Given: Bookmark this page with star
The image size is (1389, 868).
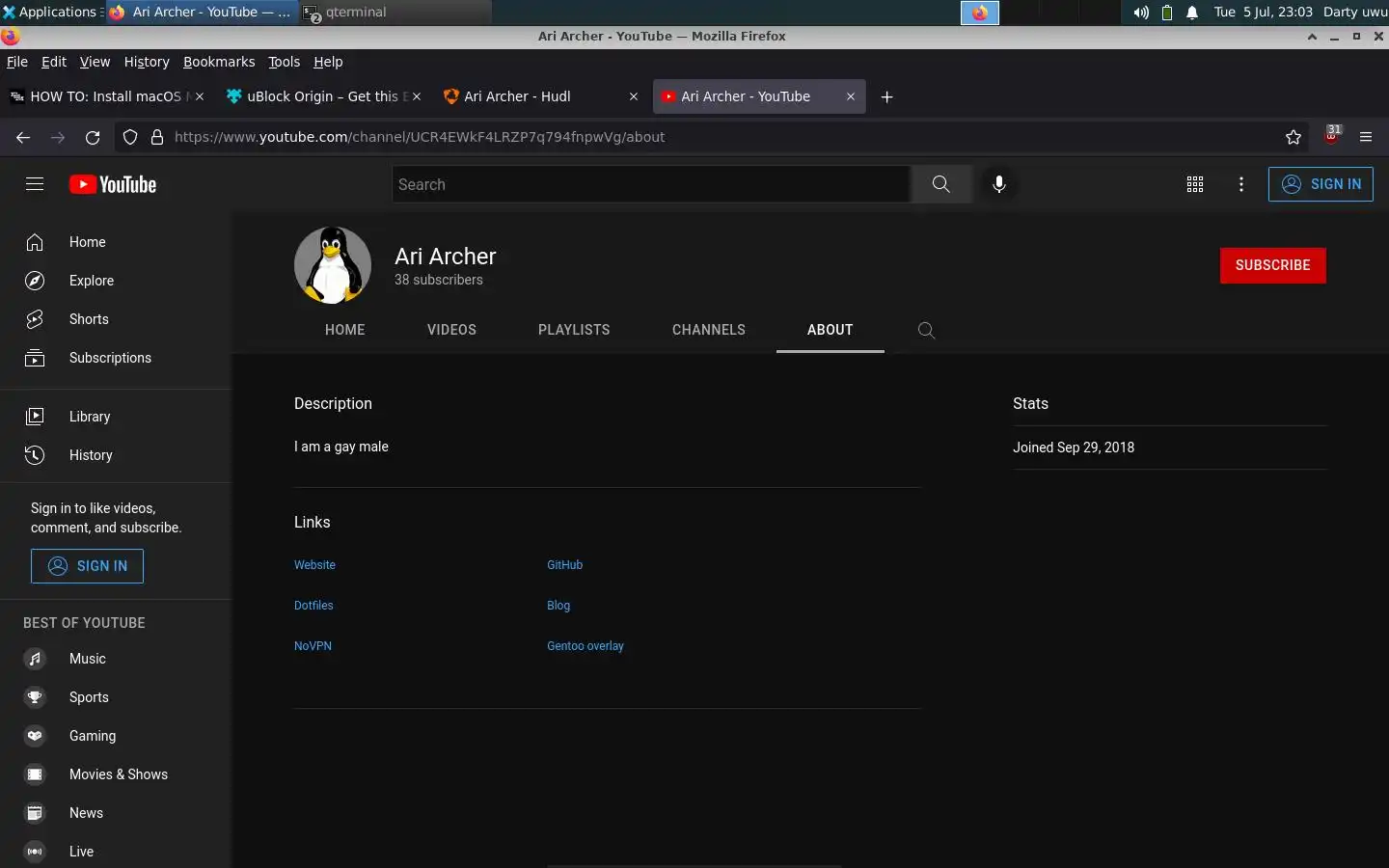Looking at the screenshot, I should [1294, 137].
